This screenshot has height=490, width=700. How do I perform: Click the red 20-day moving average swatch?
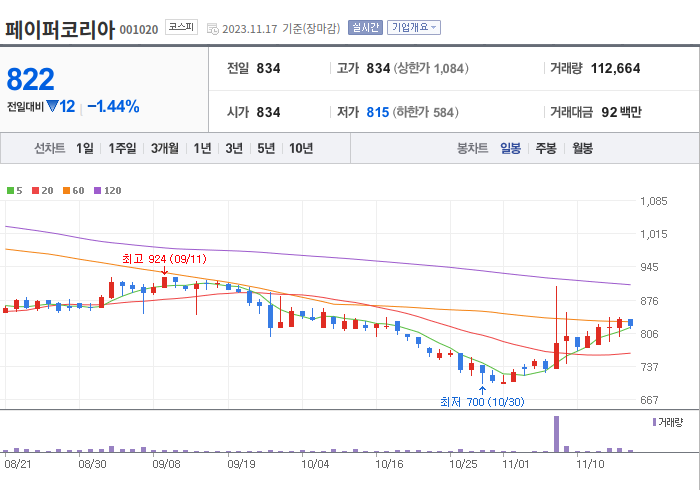pos(35,191)
